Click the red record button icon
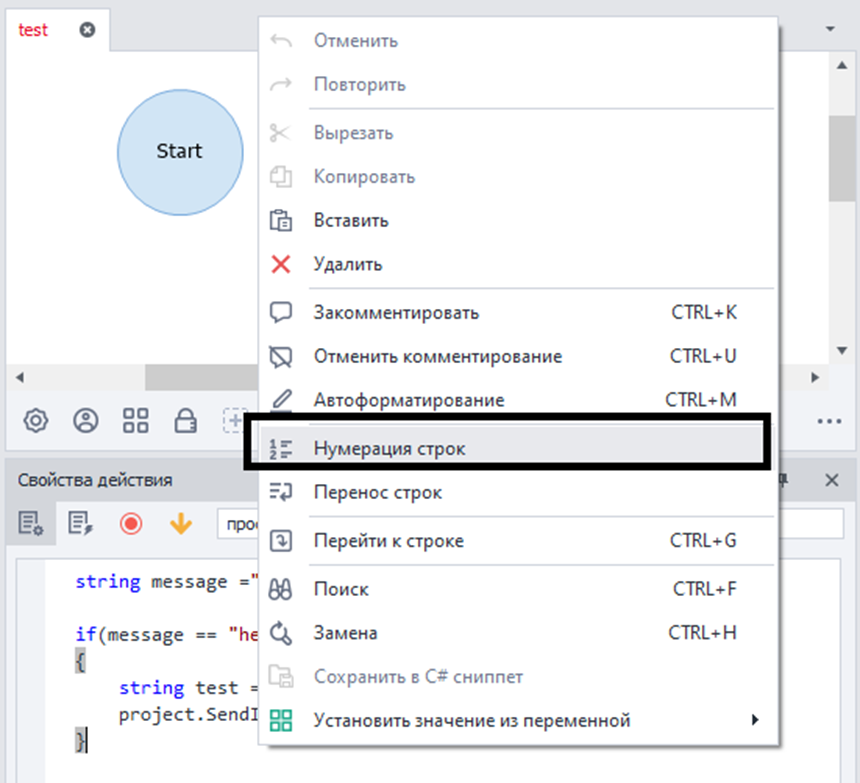Viewport: 860px width, 783px height. click(131, 523)
